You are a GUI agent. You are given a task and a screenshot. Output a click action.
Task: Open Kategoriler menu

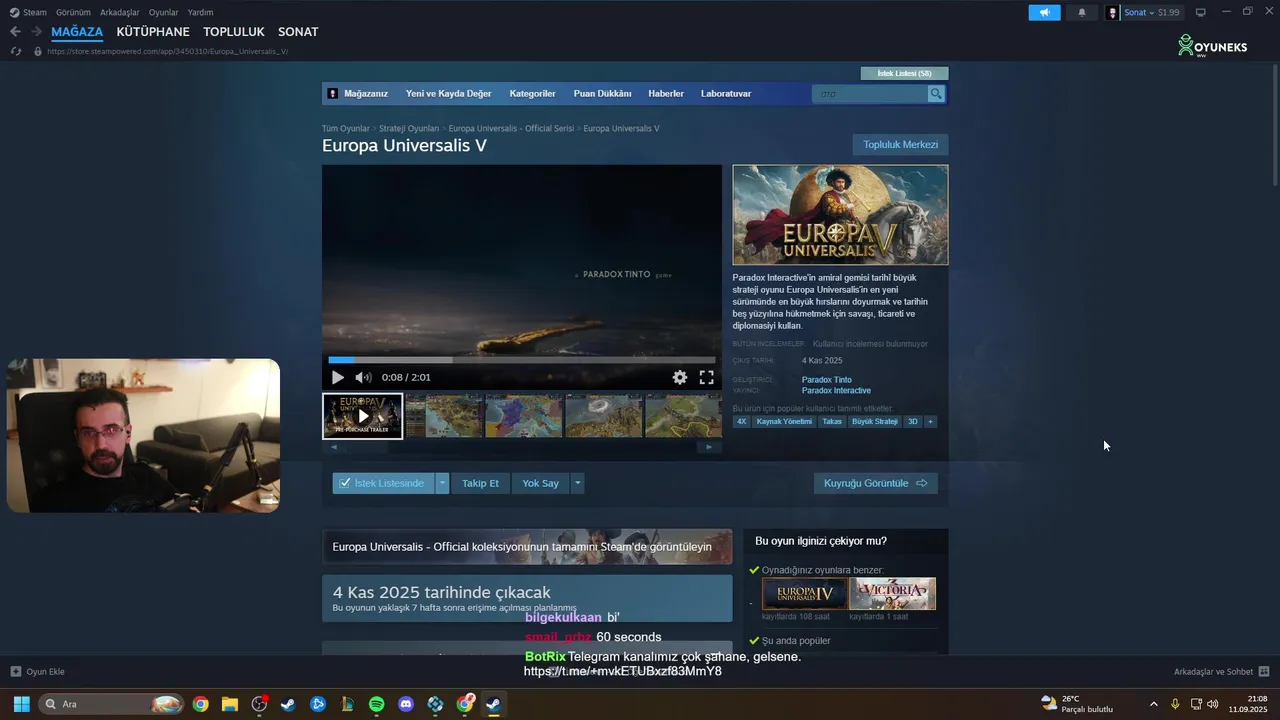click(532, 94)
